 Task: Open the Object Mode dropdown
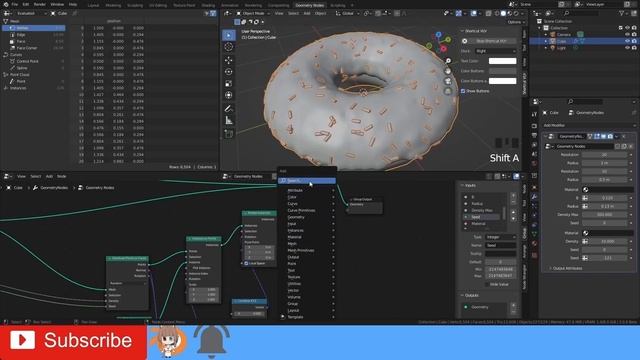point(253,13)
